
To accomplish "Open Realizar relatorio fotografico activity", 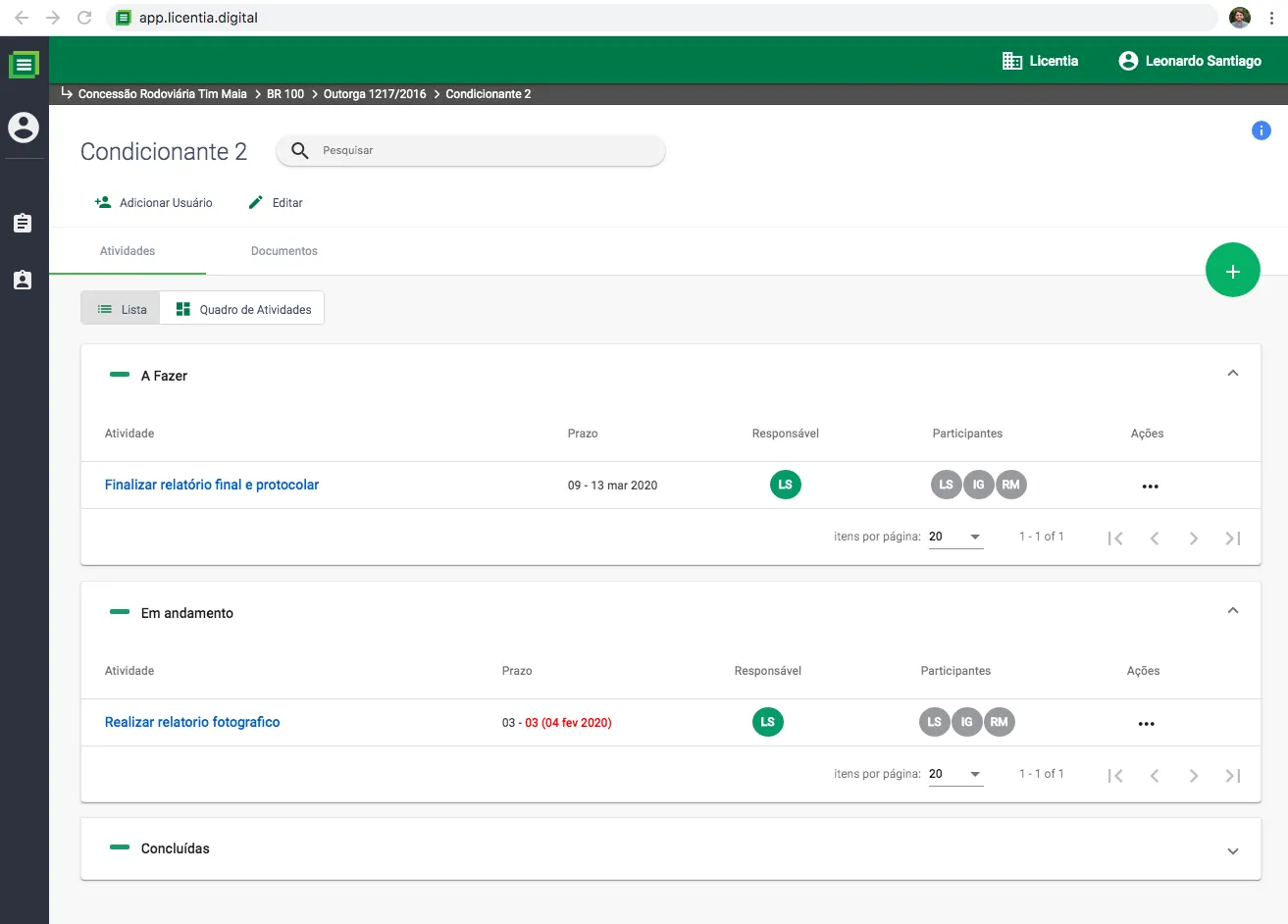I will [x=192, y=722].
